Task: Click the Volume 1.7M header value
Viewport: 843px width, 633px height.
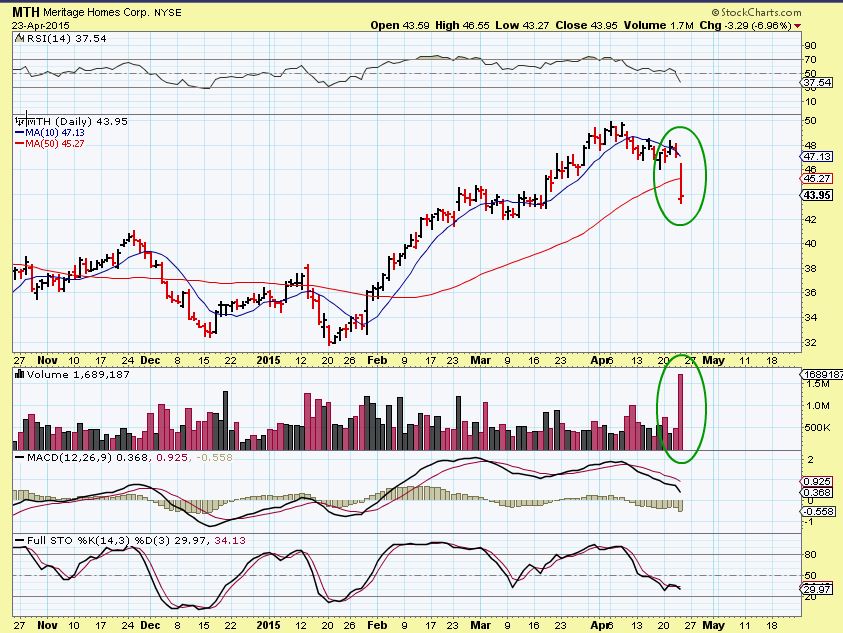Action: (x=659, y=25)
